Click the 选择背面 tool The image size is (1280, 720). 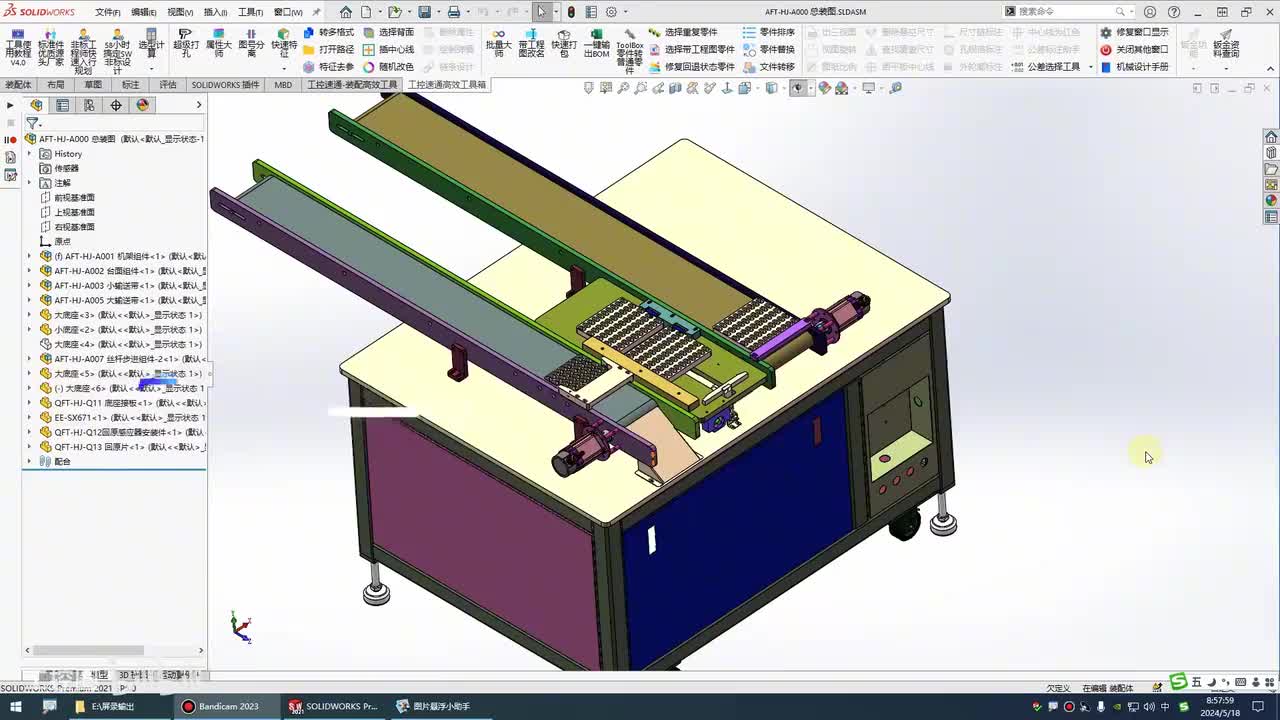[388, 32]
